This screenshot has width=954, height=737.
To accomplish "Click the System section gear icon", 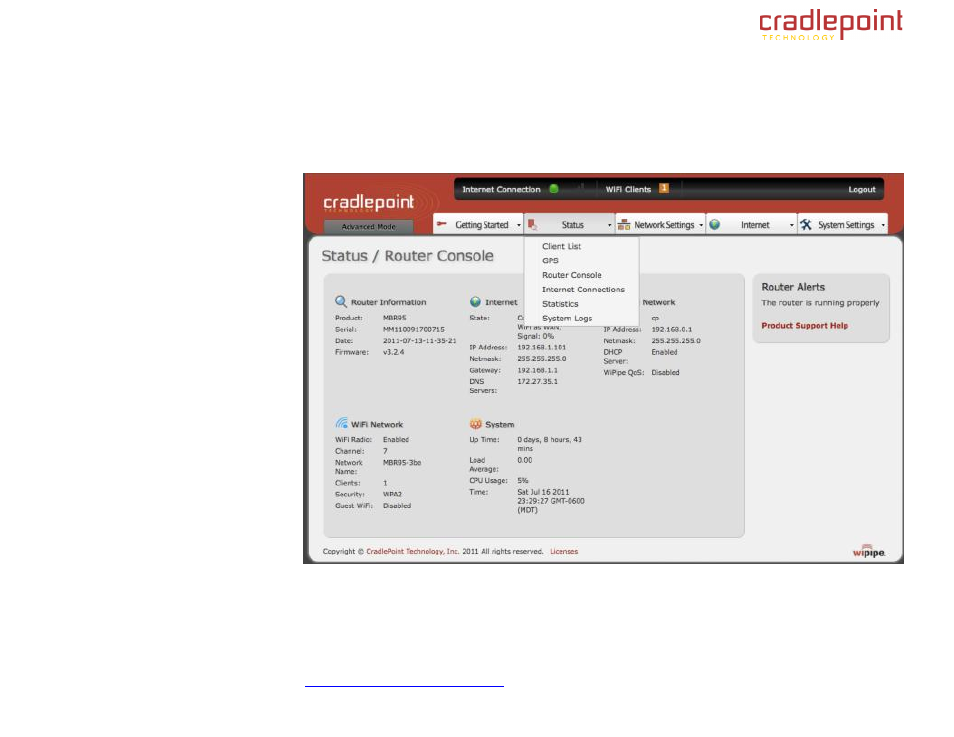I will 476,424.
